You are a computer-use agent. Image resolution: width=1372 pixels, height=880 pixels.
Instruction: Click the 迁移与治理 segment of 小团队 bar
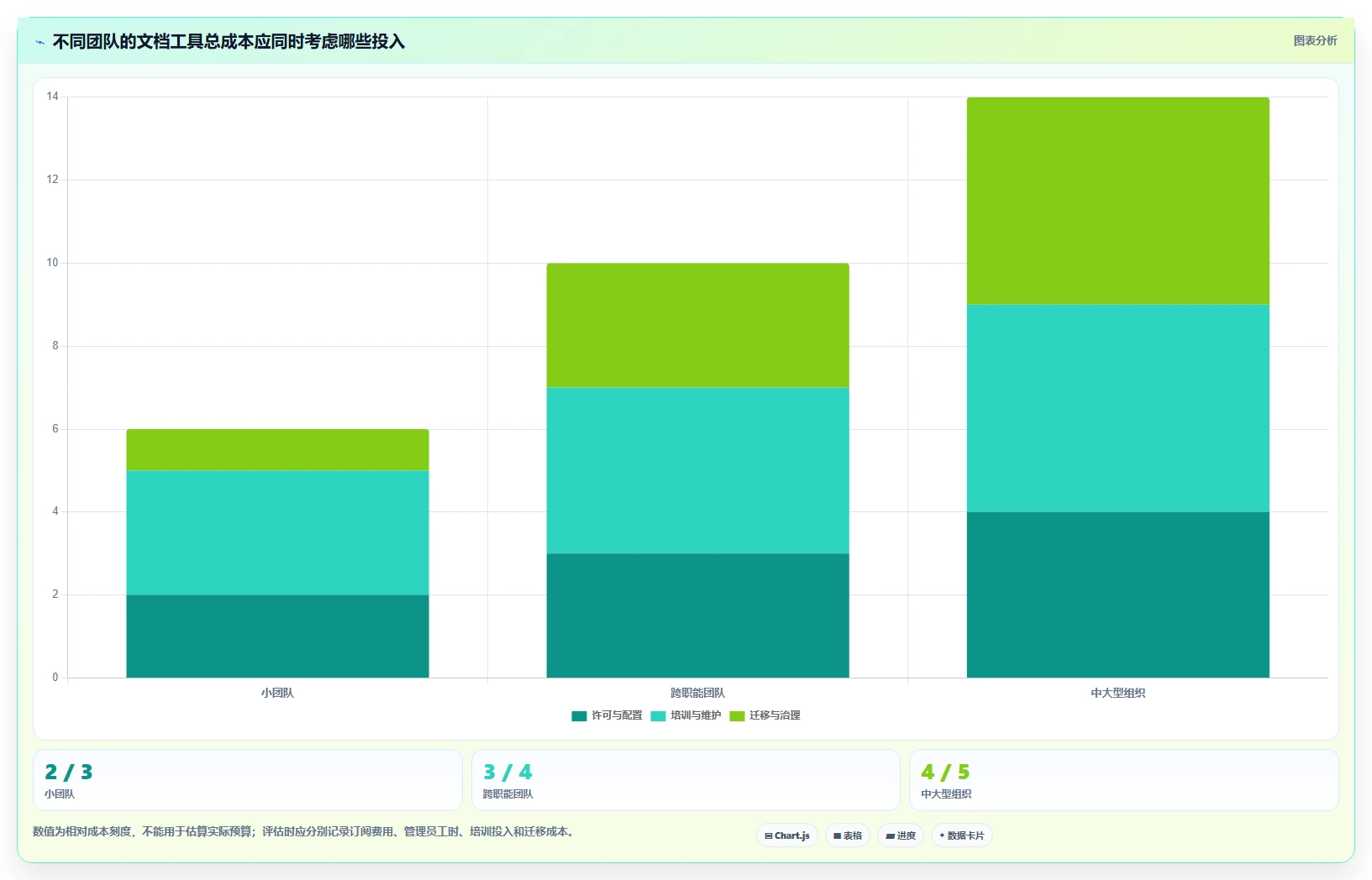(x=277, y=450)
